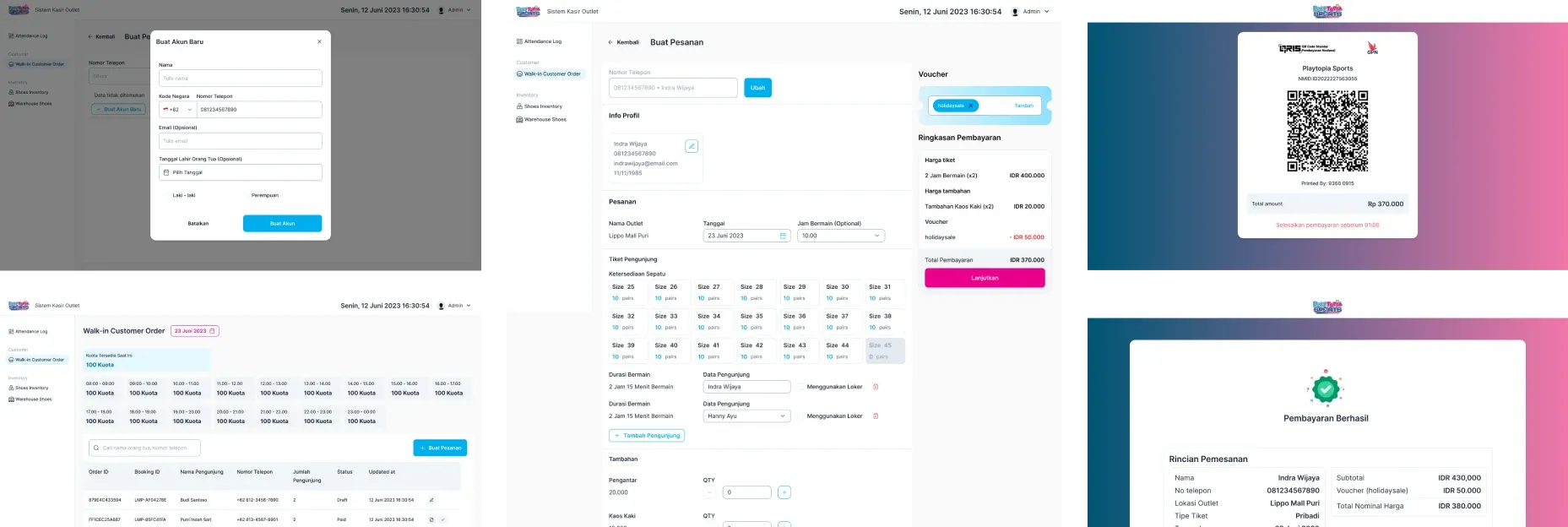This screenshot has width=1568, height=527.
Task: Click calendar icon in Pilih Tanggal field
Action: pos(166,172)
